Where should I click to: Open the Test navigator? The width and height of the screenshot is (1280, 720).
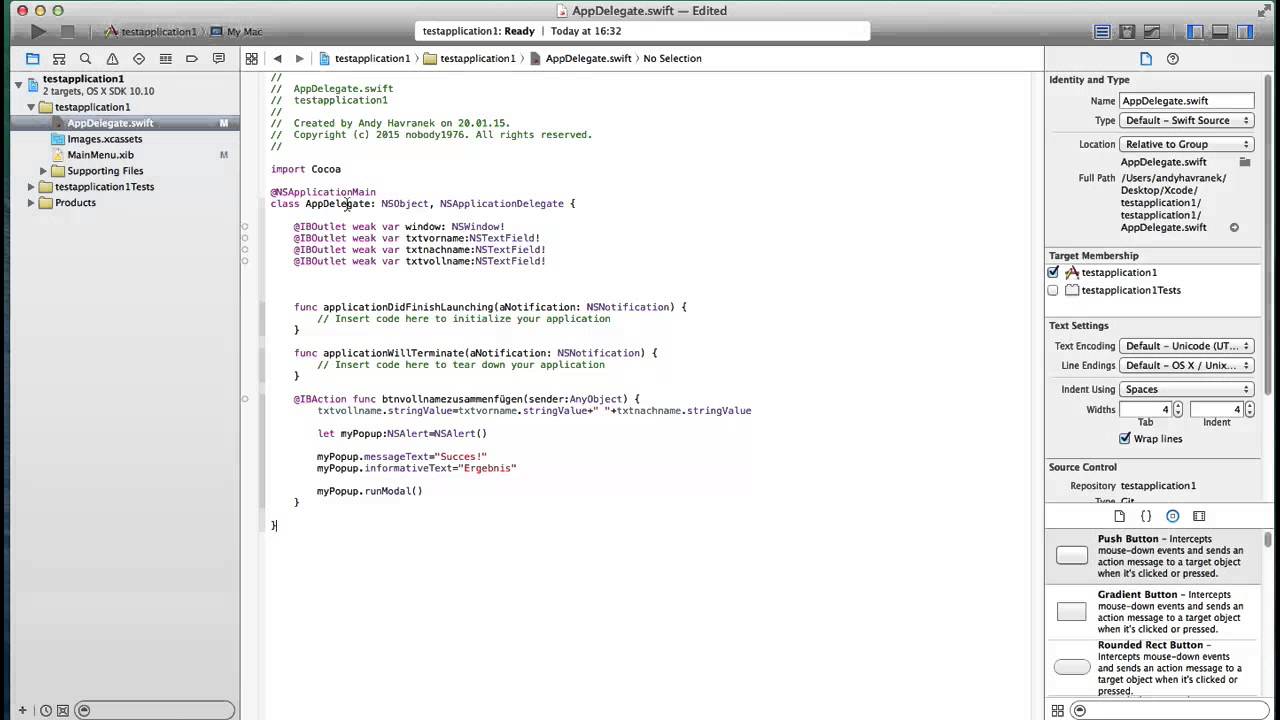tap(139, 59)
